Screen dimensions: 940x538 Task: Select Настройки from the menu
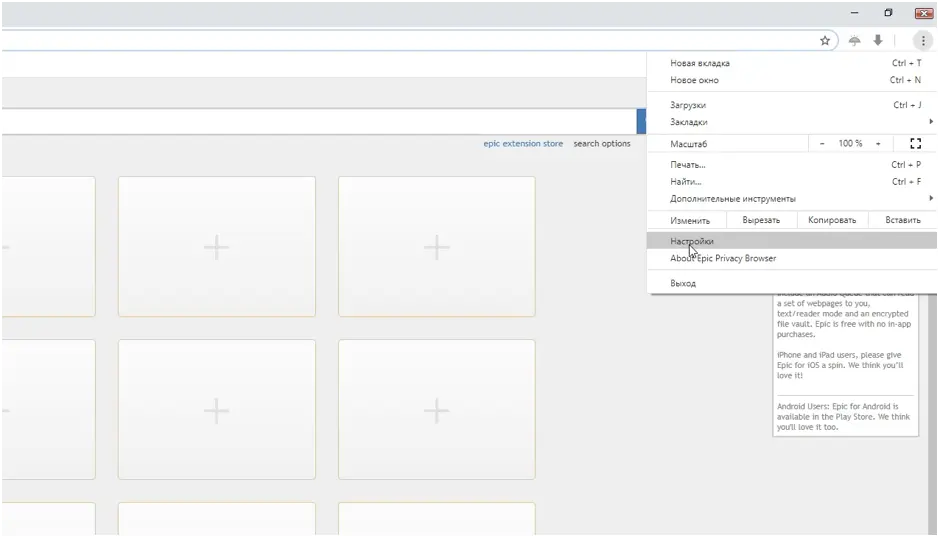click(692, 241)
